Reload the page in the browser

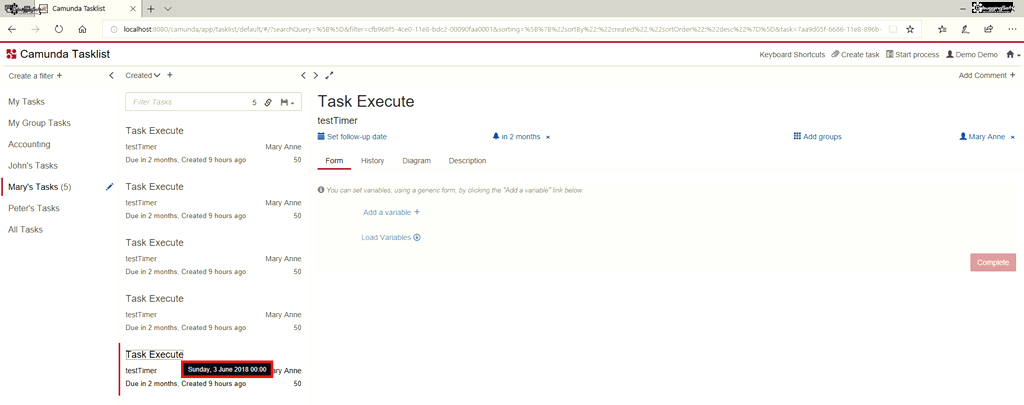(59, 29)
